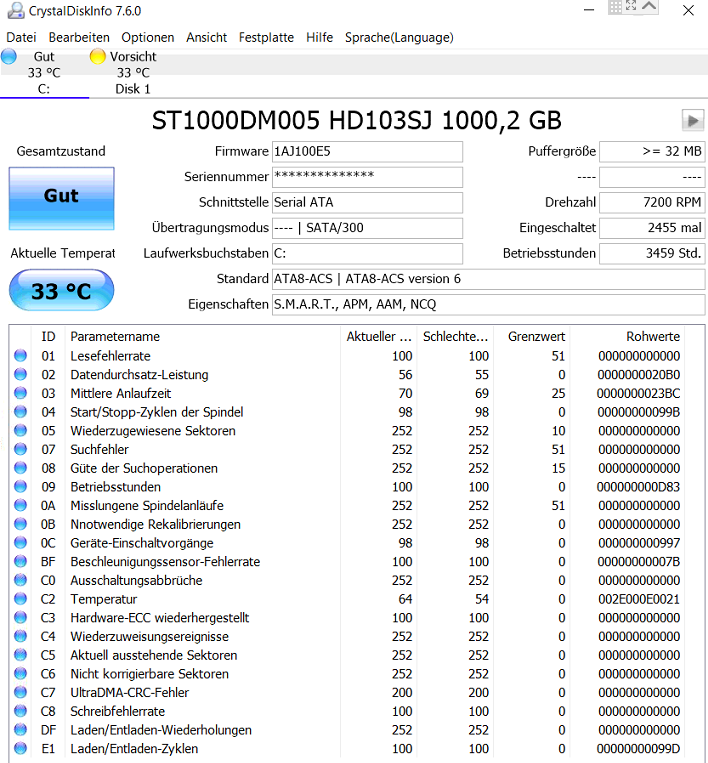Click the CrystalDiskInfo title bar icon
This screenshot has width=708, height=763.
tap(16, 10)
